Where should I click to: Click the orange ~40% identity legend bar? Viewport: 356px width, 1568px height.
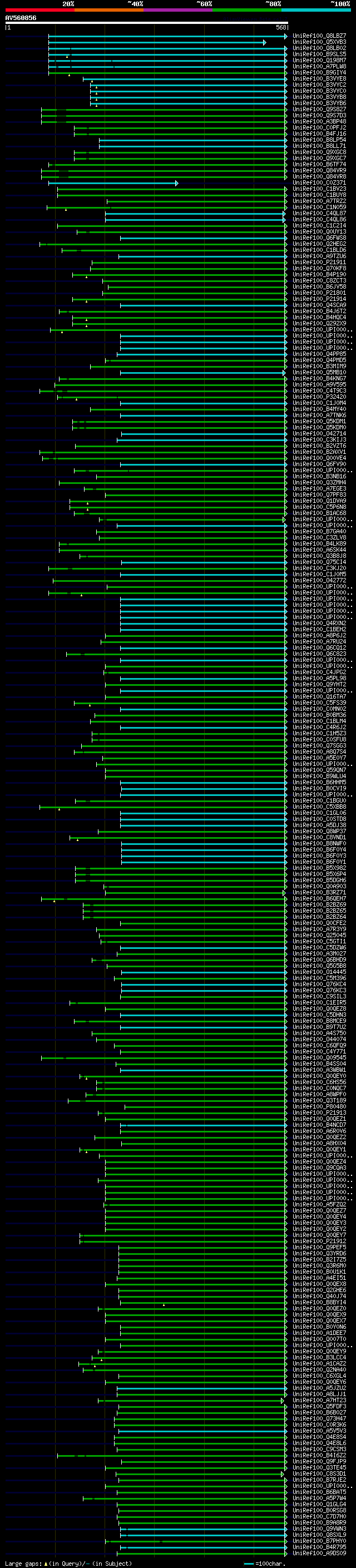pyautogui.click(x=109, y=10)
